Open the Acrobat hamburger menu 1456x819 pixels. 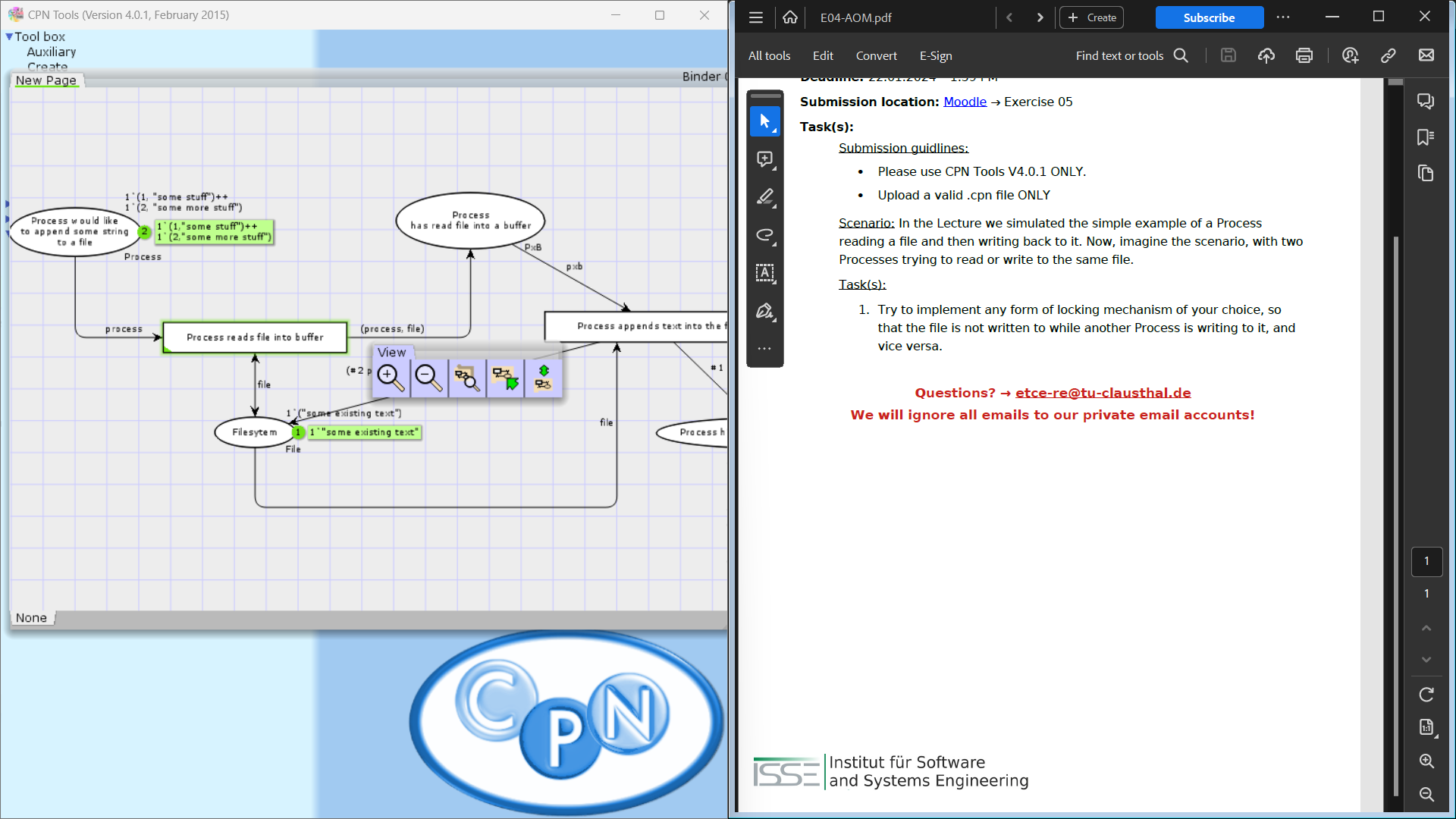[755, 17]
